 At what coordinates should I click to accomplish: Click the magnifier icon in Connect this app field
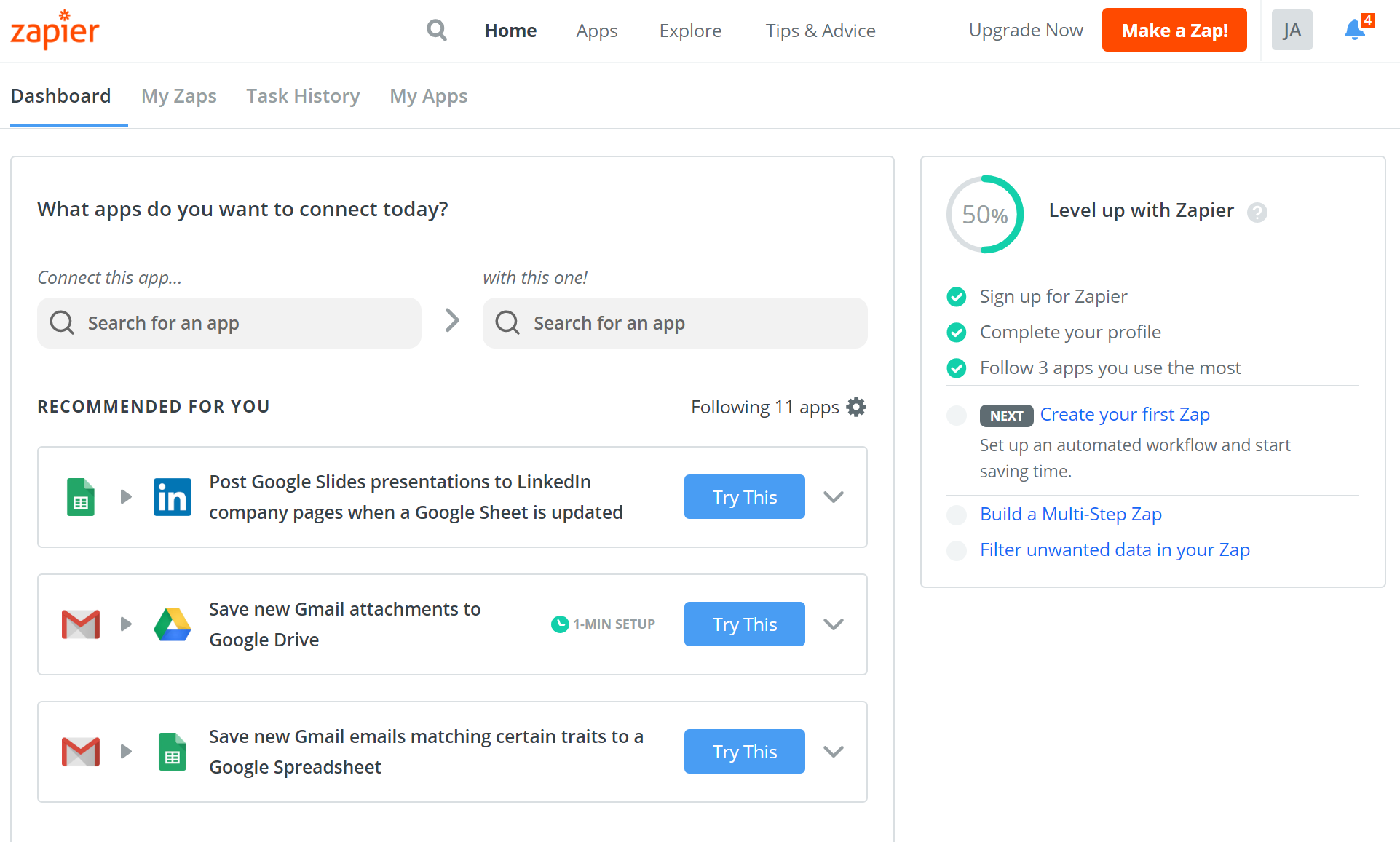pos(62,322)
